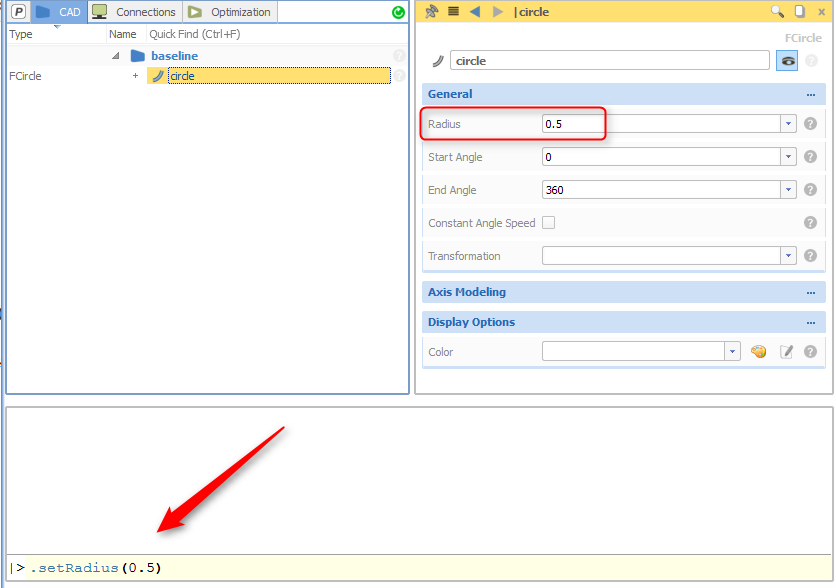Open the Radius dropdown arrow
The width and height of the screenshot is (836, 588).
(788, 124)
